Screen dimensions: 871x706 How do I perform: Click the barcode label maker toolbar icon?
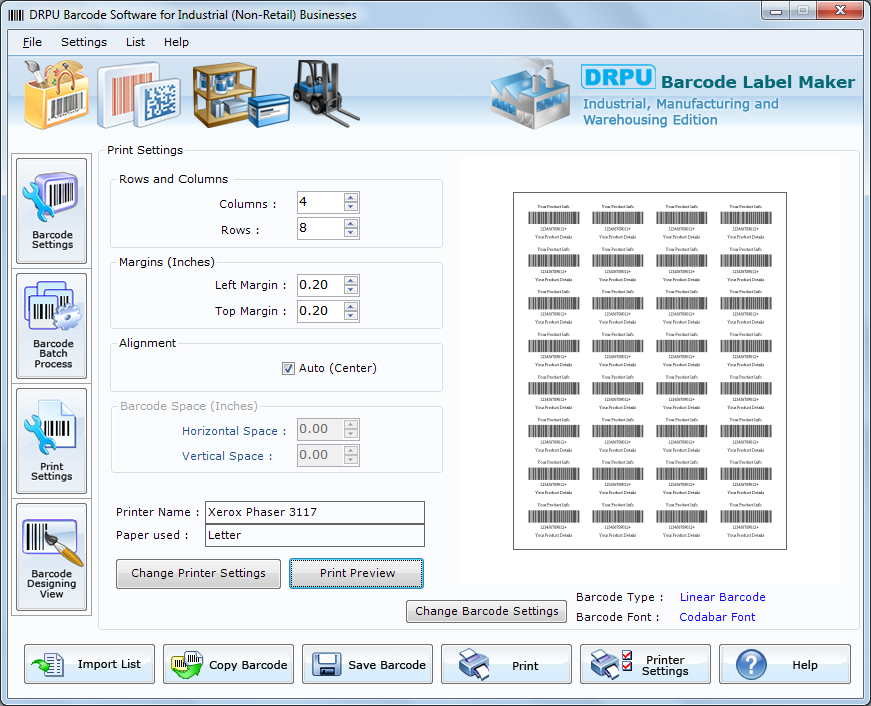(55, 93)
